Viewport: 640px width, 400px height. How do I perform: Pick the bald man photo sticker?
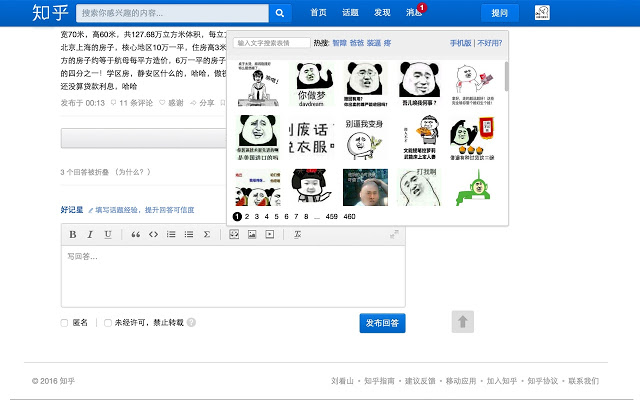point(365,187)
